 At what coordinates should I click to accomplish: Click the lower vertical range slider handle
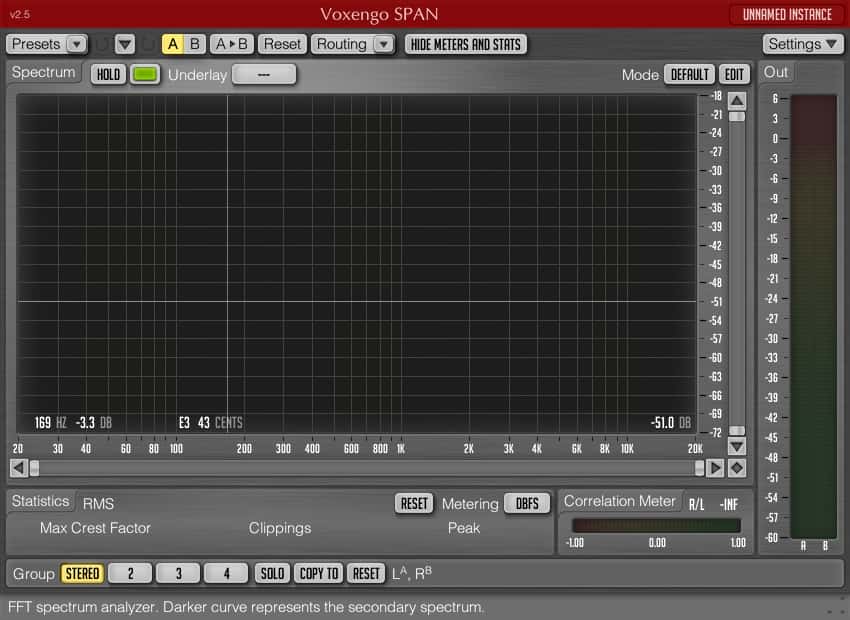[737, 431]
